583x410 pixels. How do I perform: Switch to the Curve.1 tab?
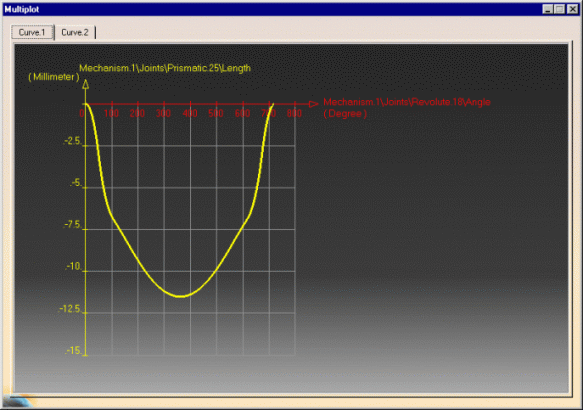tap(32, 32)
